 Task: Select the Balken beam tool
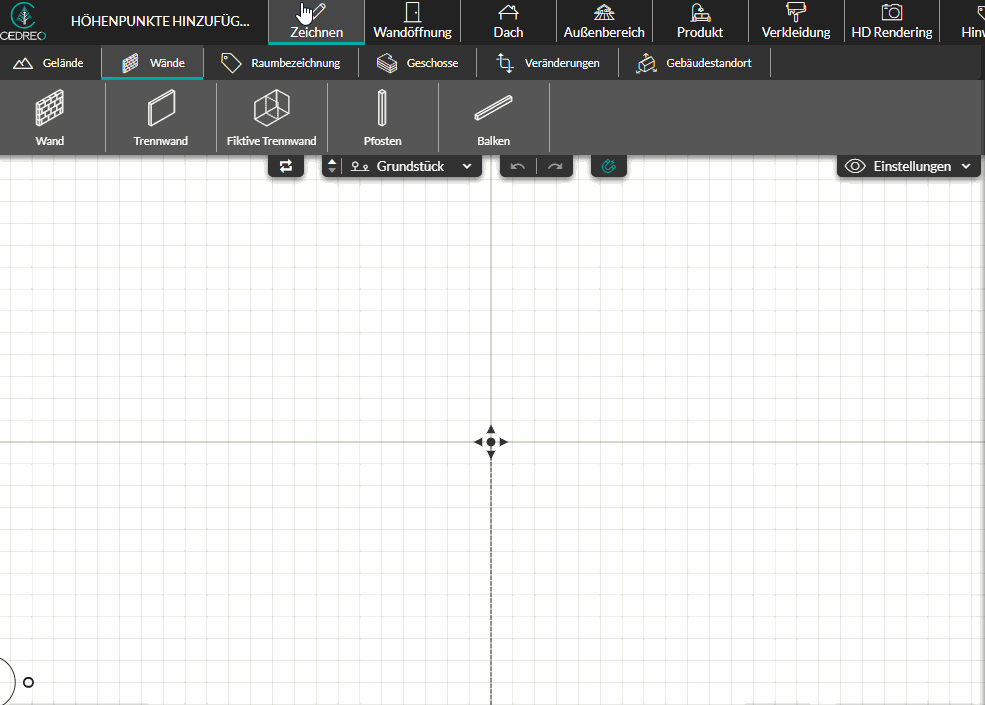(x=493, y=118)
